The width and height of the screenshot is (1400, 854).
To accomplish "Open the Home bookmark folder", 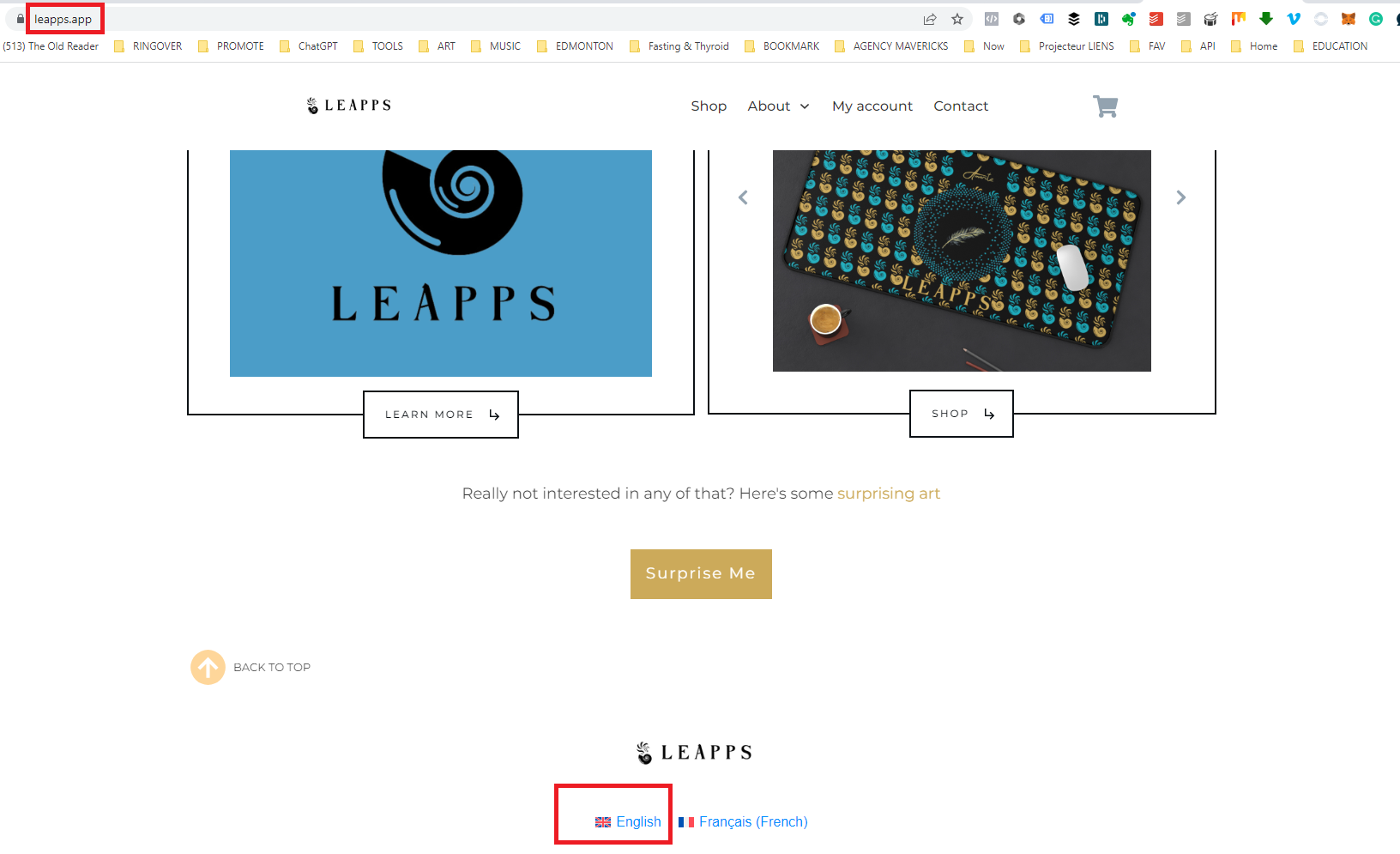I will tap(1254, 46).
